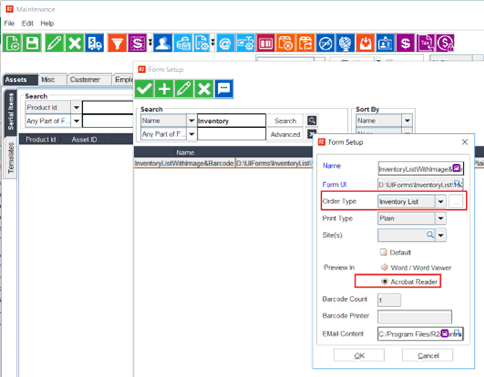This screenshot has height=377, width=484.
Task: Open the Name search field dropdown in Form Setup
Action: click(x=192, y=121)
